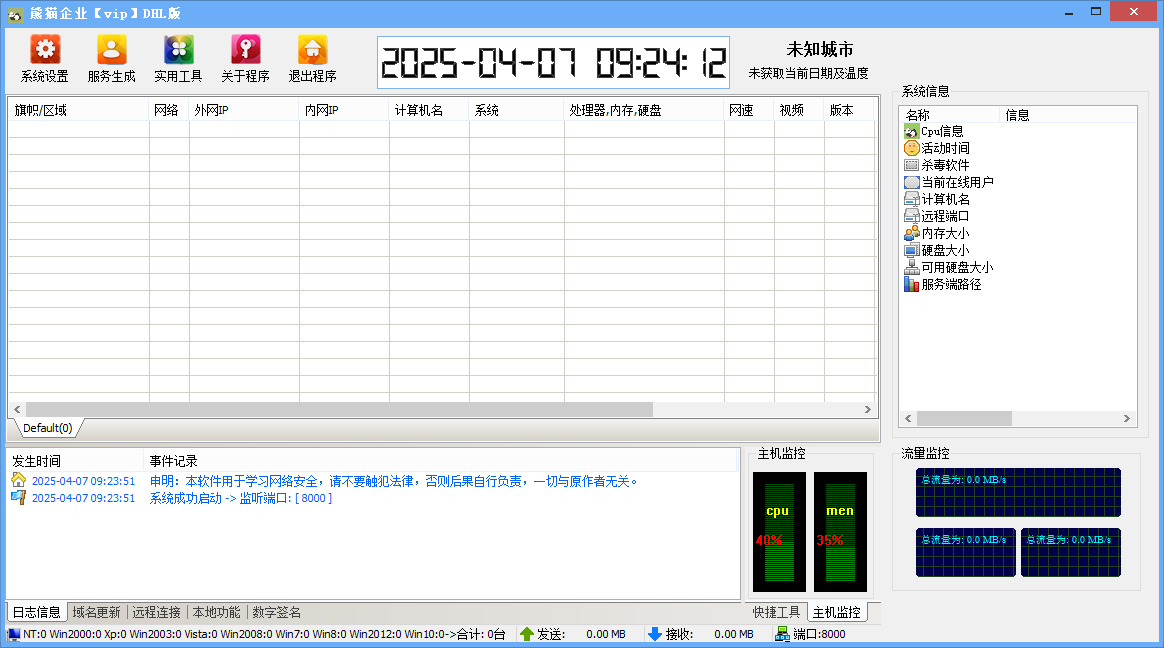This screenshot has height=648, width=1164.
Task: Select Cpu信息 item in system info list
Action: [941, 131]
